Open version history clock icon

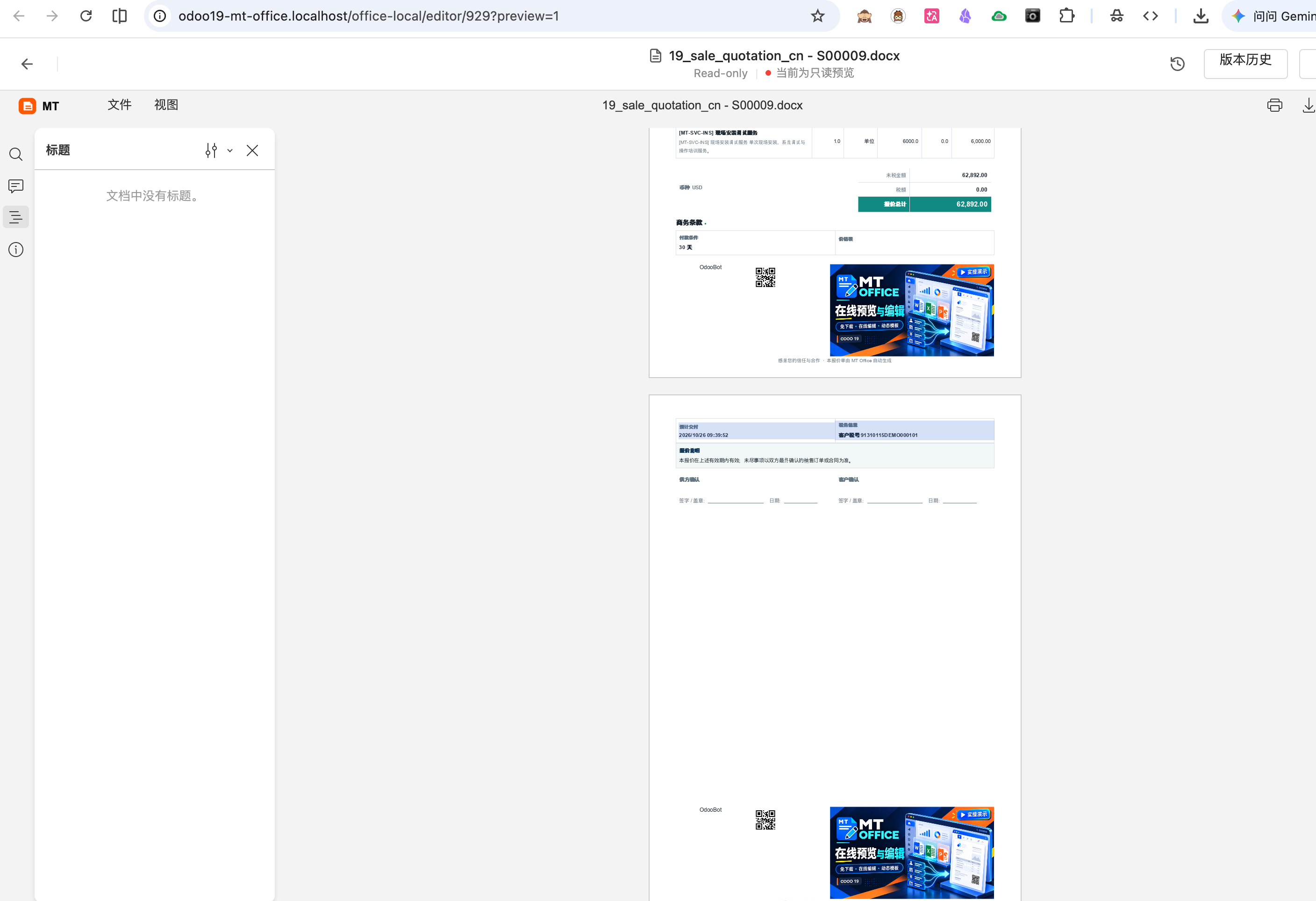coord(1177,64)
